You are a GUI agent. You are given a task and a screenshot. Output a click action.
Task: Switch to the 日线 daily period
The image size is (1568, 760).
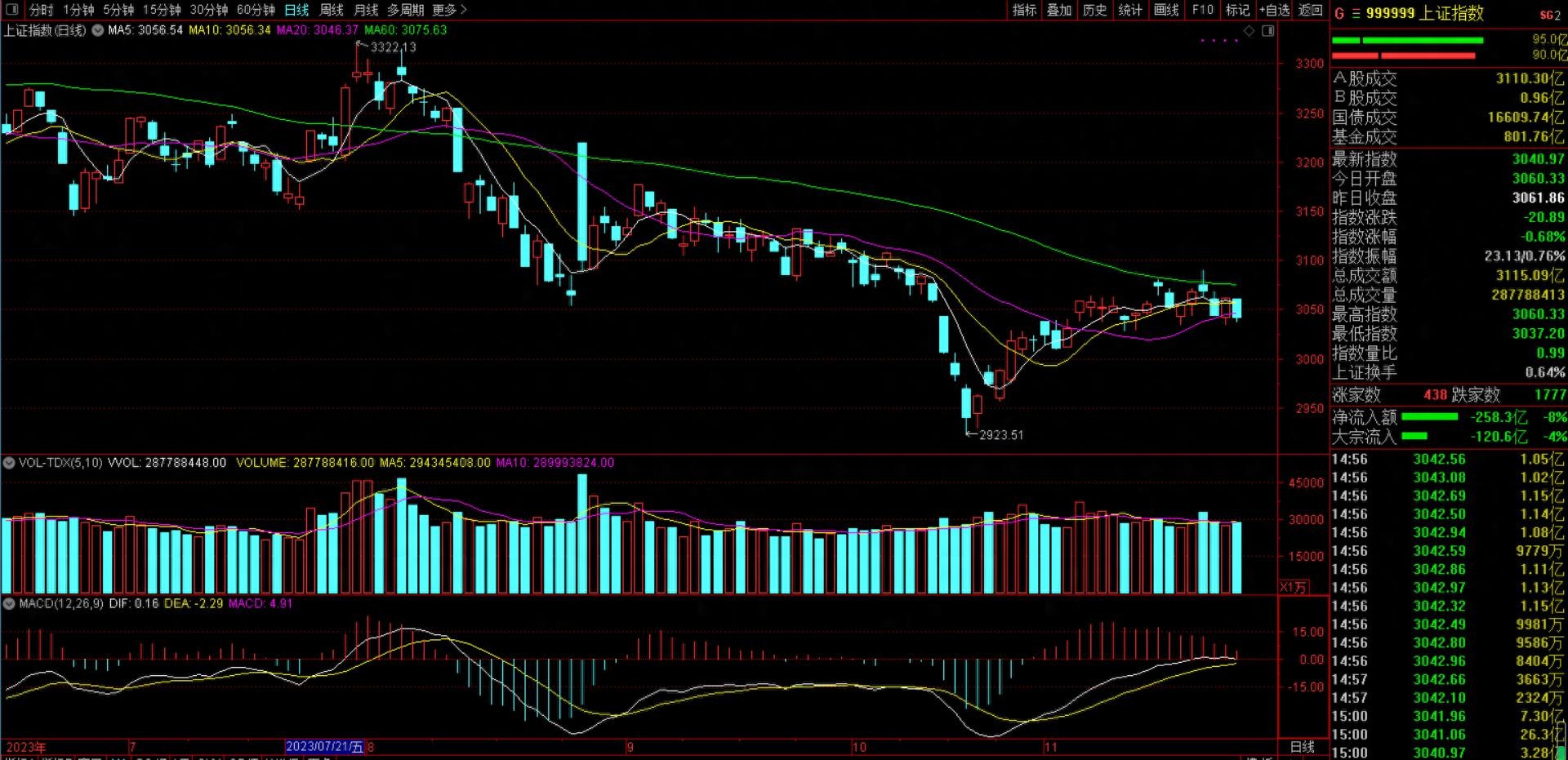(x=296, y=10)
